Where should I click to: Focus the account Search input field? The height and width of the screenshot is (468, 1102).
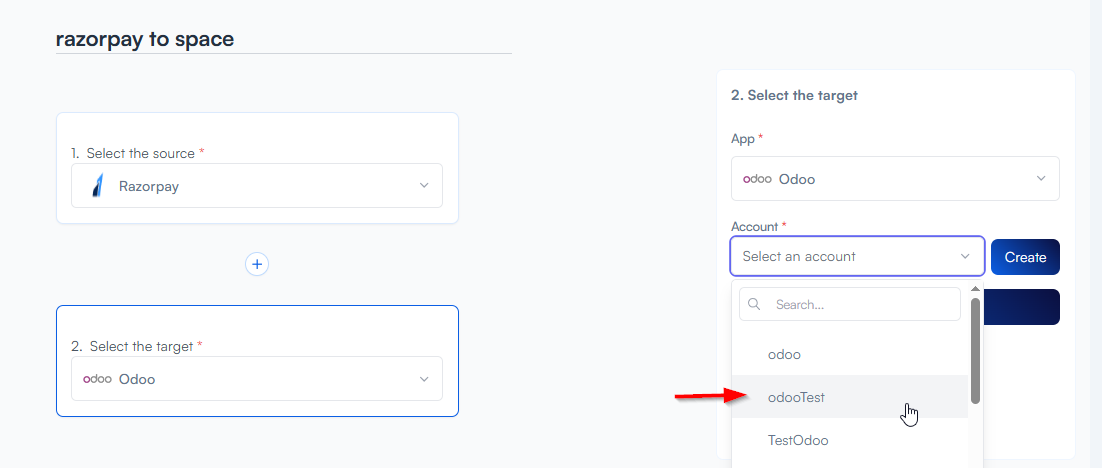[x=860, y=304]
